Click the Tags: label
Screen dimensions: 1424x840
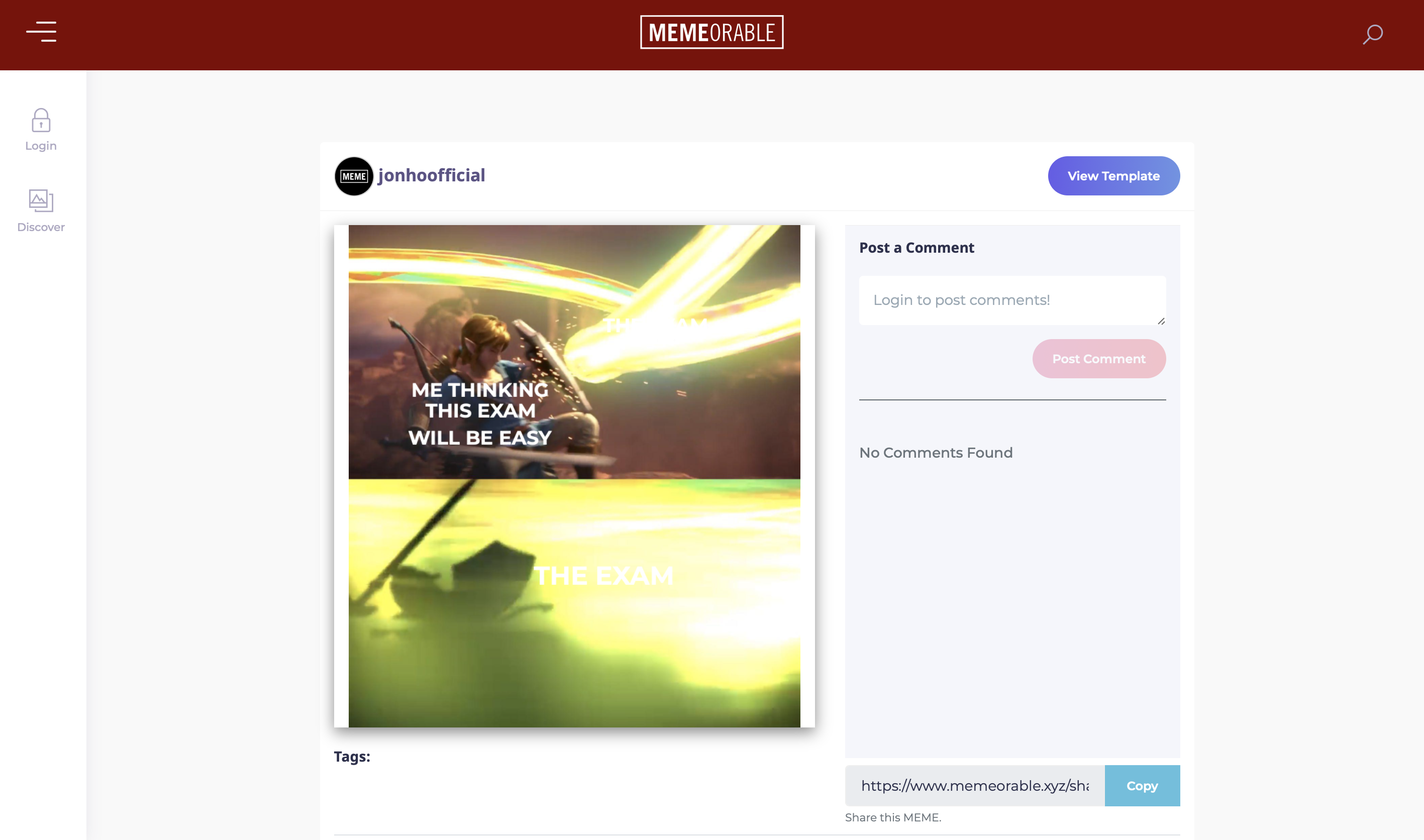[351, 757]
